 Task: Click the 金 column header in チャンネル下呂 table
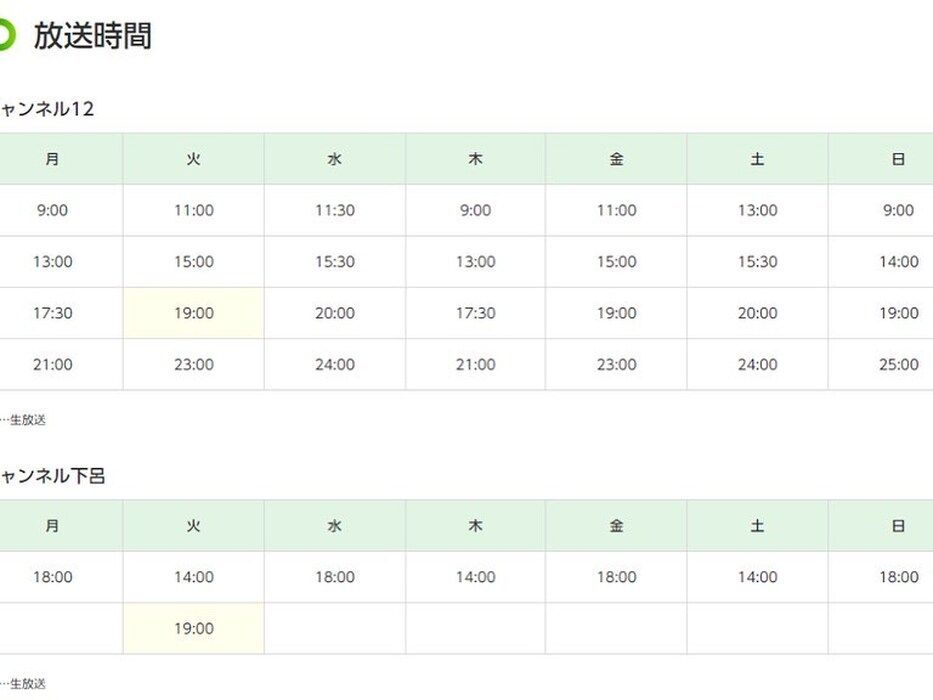616,526
